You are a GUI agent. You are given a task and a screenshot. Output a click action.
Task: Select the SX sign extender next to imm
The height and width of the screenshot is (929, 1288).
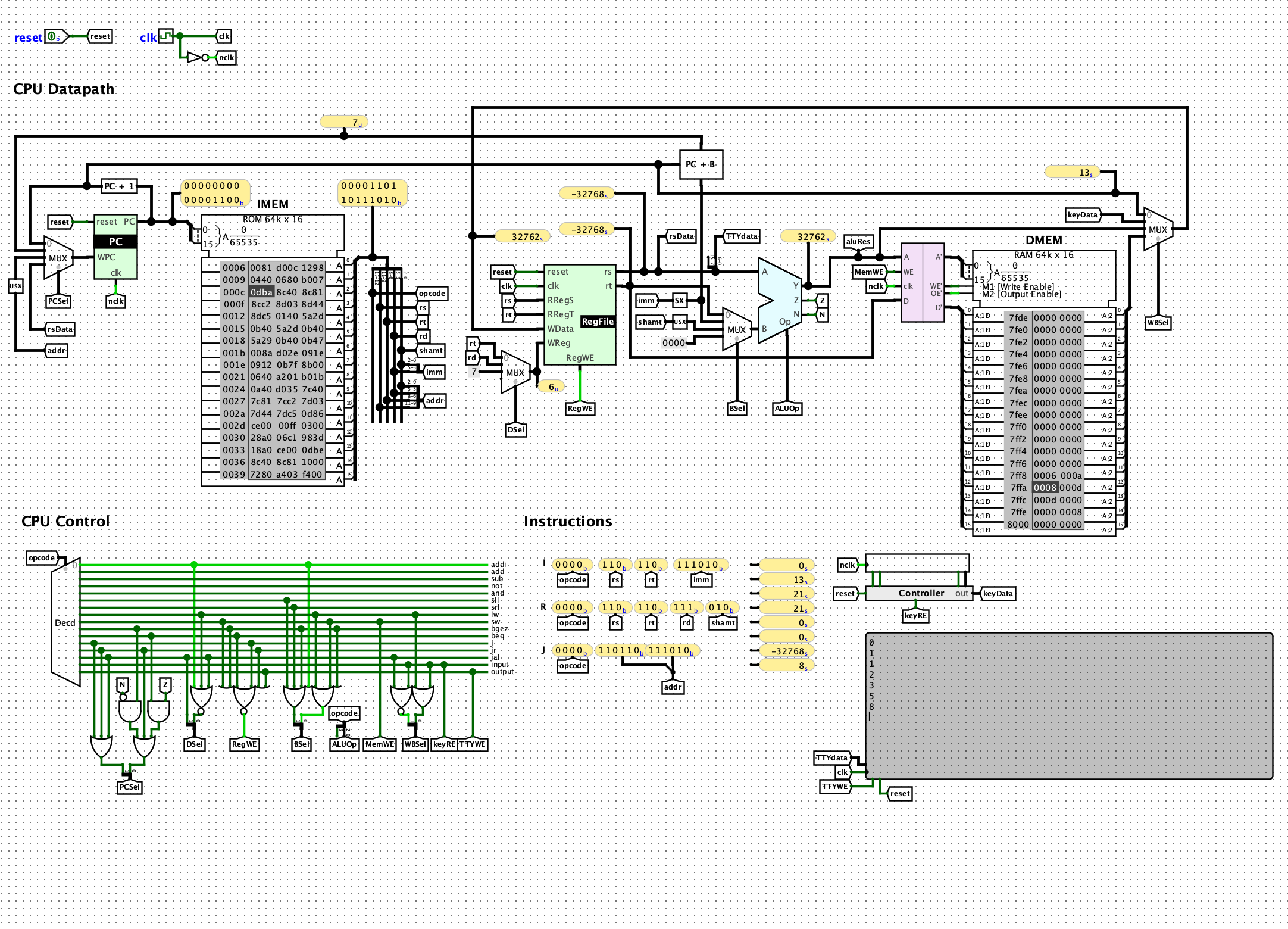pos(679,301)
